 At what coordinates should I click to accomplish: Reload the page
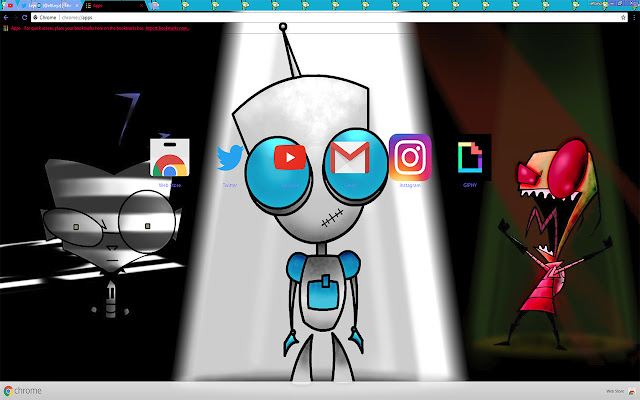click(24, 18)
